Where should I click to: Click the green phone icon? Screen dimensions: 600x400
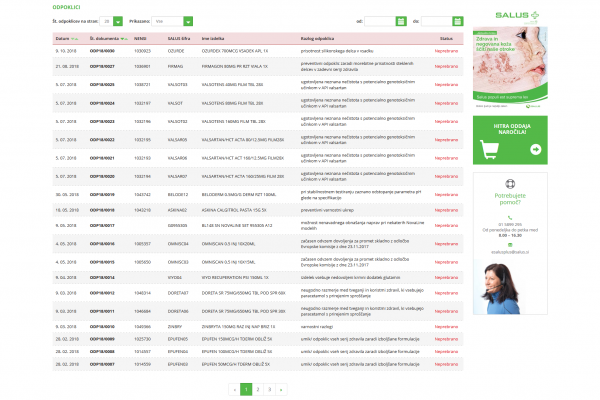(510, 217)
